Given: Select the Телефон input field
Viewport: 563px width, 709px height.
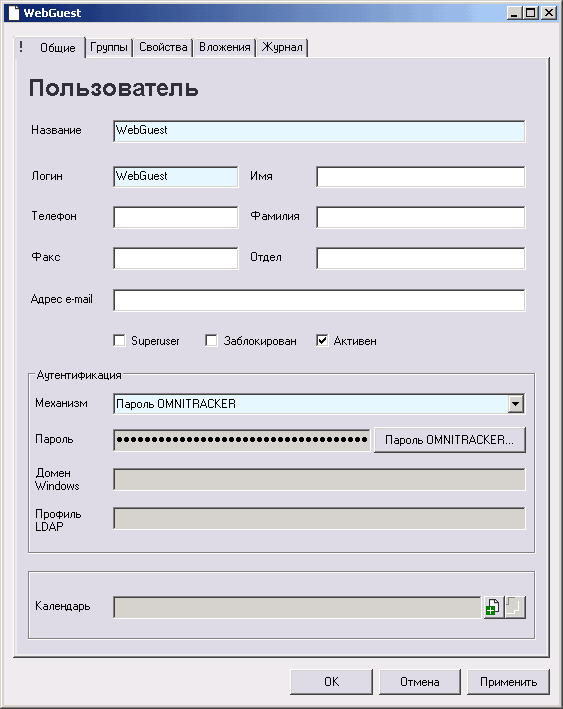Looking at the screenshot, I should 175,217.
